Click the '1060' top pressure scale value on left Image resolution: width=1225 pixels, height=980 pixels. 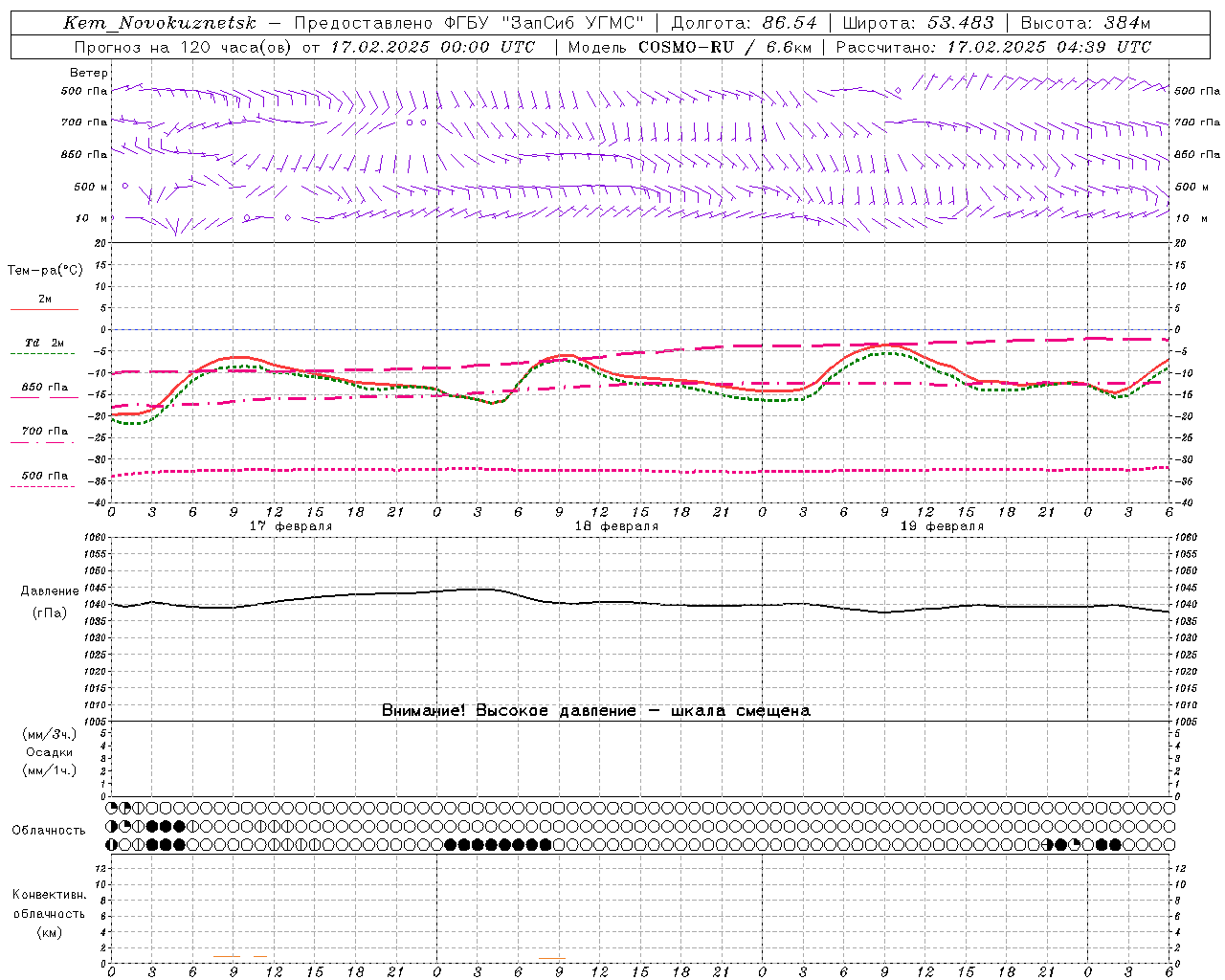[x=94, y=538]
